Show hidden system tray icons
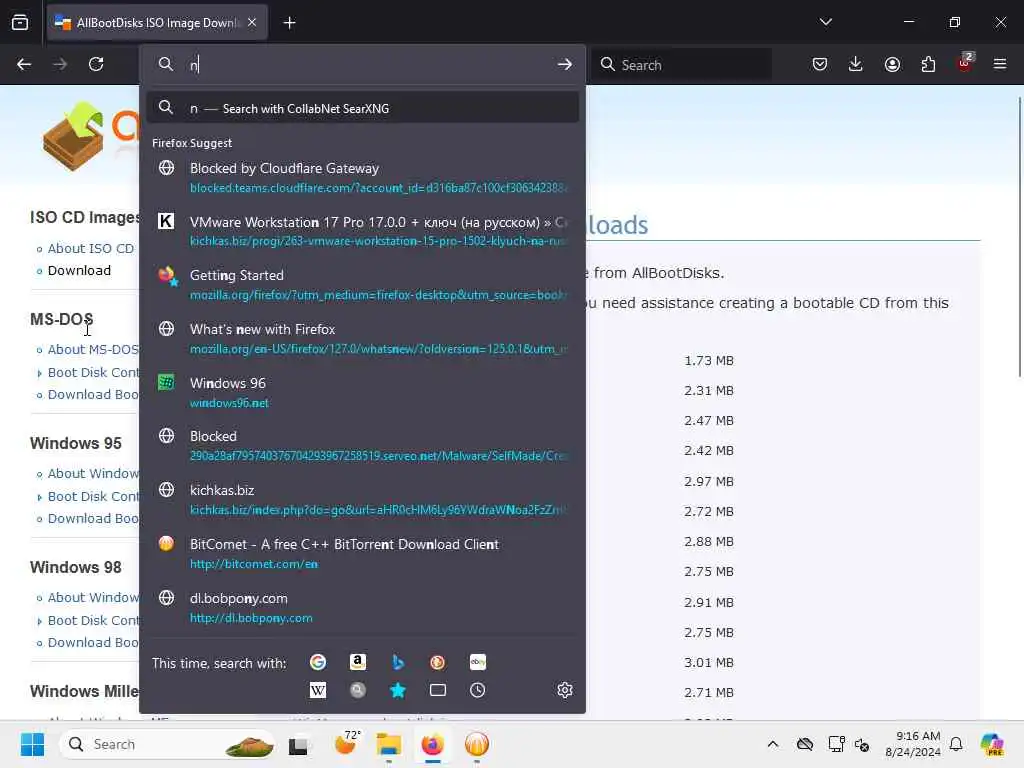Viewport: 1024px width, 768px height. [773, 744]
